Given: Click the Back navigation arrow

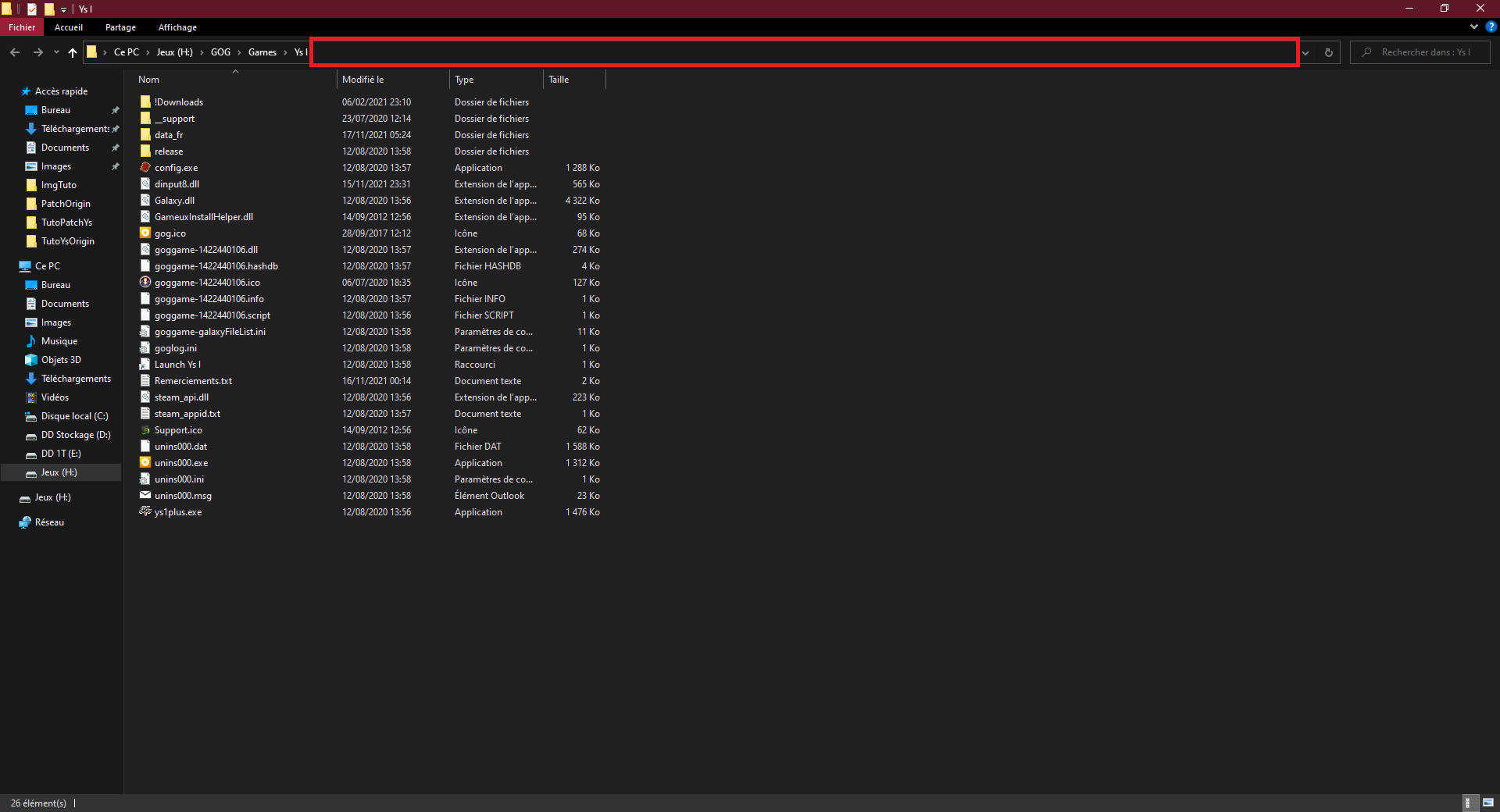Looking at the screenshot, I should coord(15,52).
